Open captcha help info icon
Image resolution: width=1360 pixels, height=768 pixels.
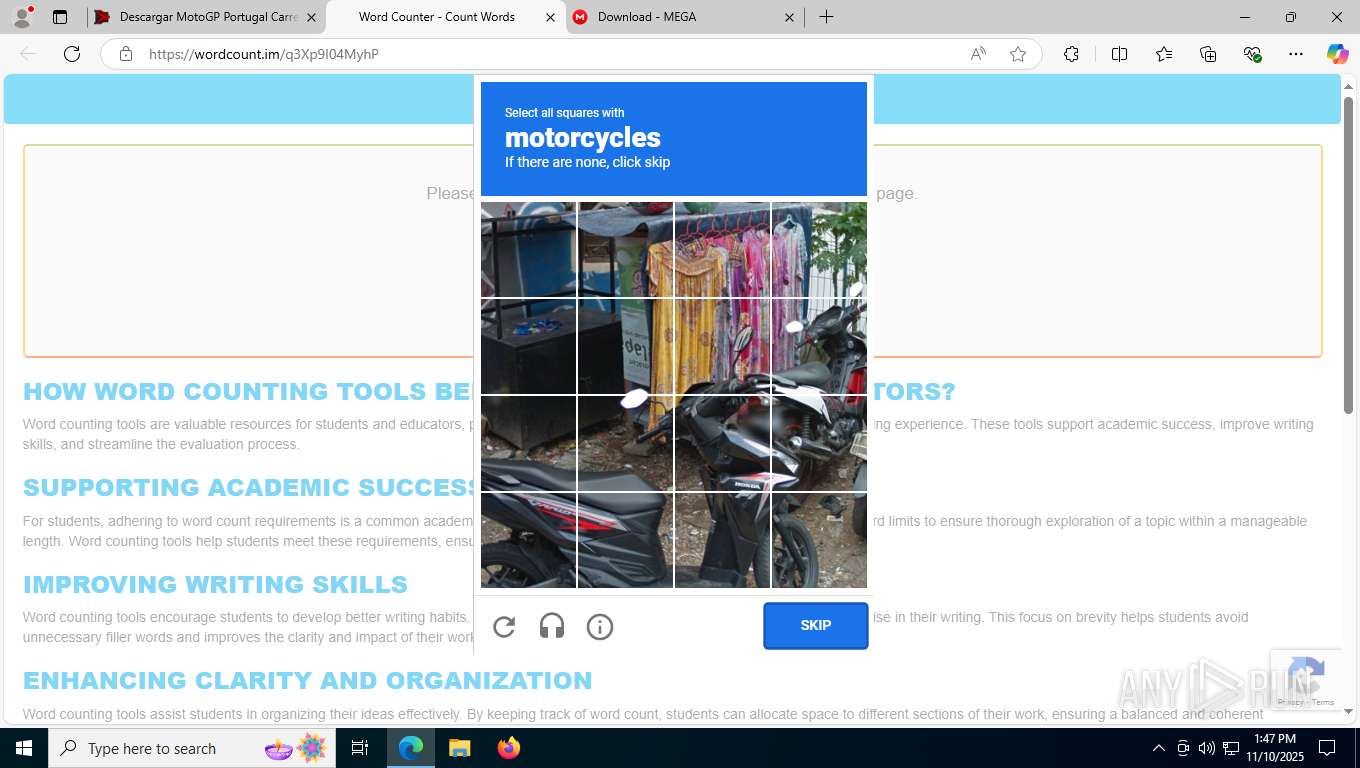[x=600, y=627]
